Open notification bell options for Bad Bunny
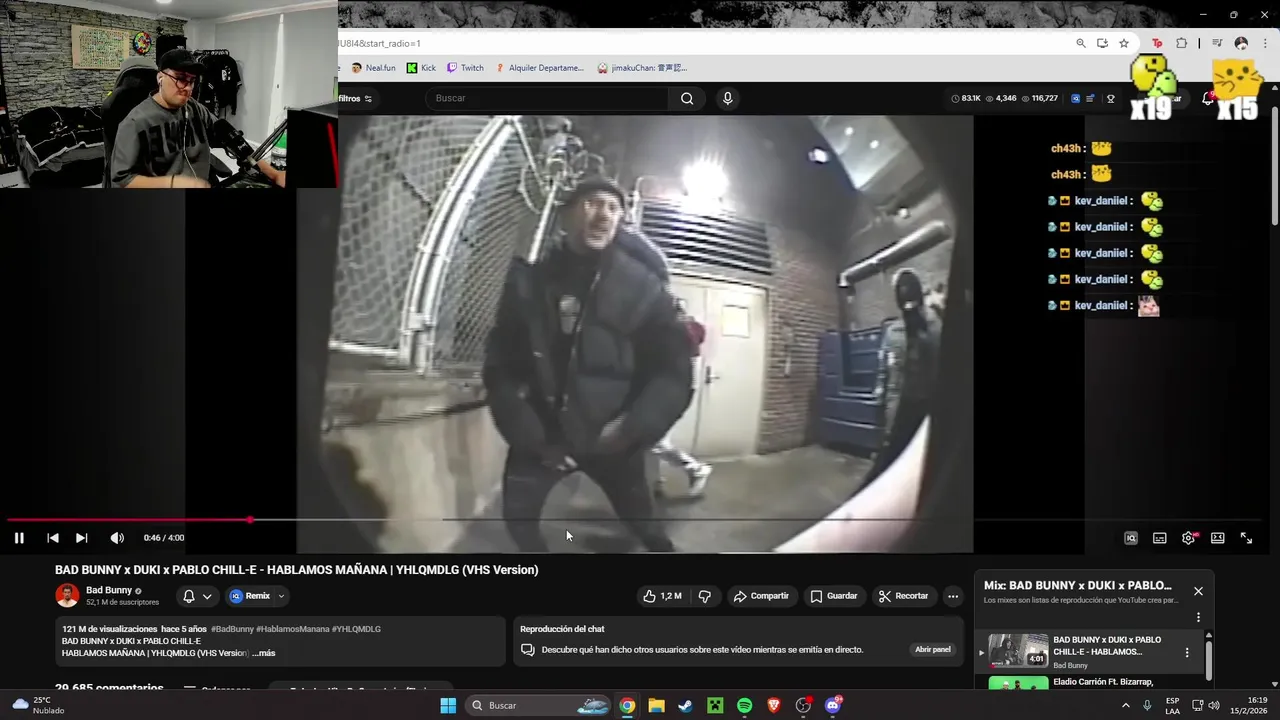1280x720 pixels. [197, 596]
